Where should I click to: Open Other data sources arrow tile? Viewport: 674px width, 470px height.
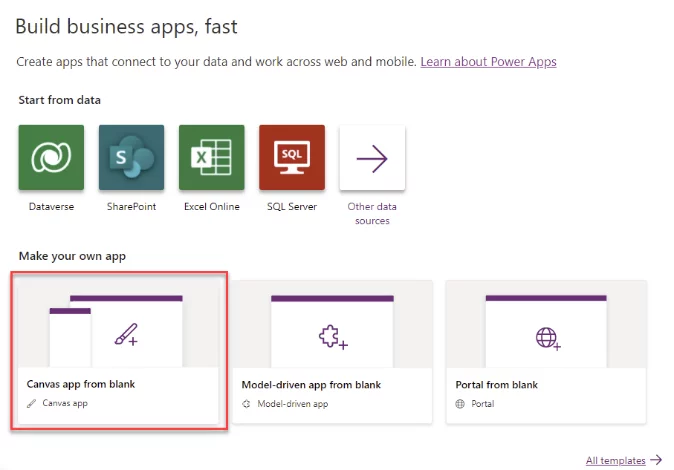click(372, 157)
